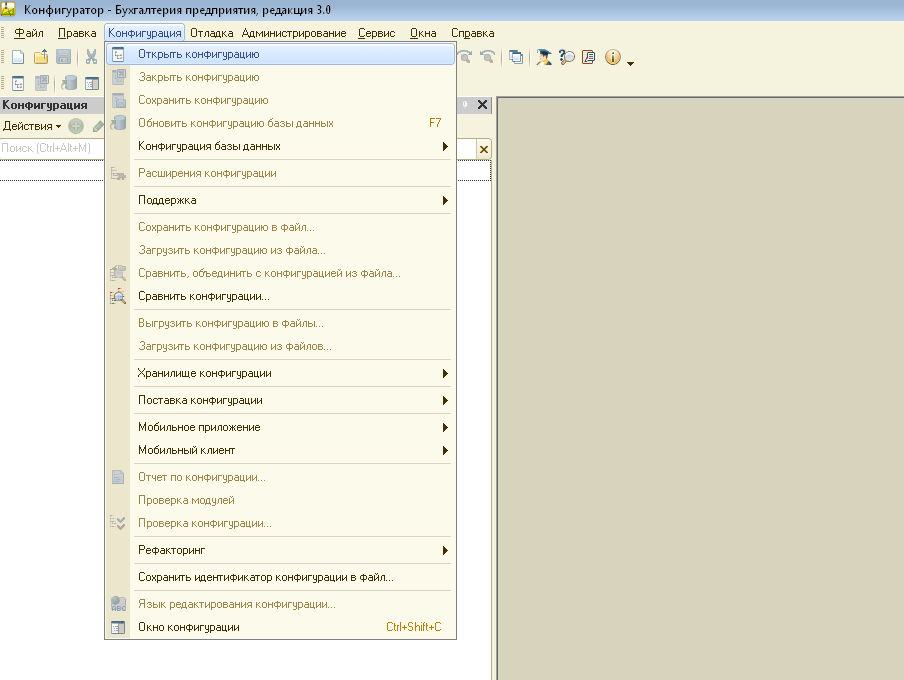
Task: Click the Close configuration icon in second toolbar
Action: 42,84
